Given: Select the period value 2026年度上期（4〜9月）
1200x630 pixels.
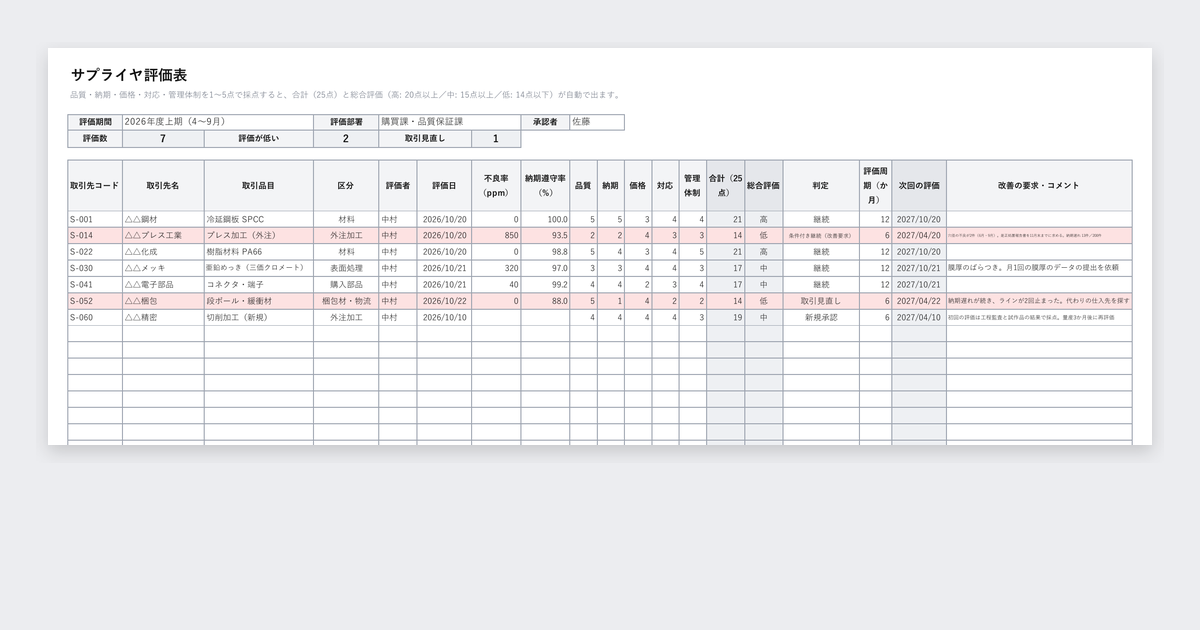Looking at the screenshot, I should click(x=218, y=122).
